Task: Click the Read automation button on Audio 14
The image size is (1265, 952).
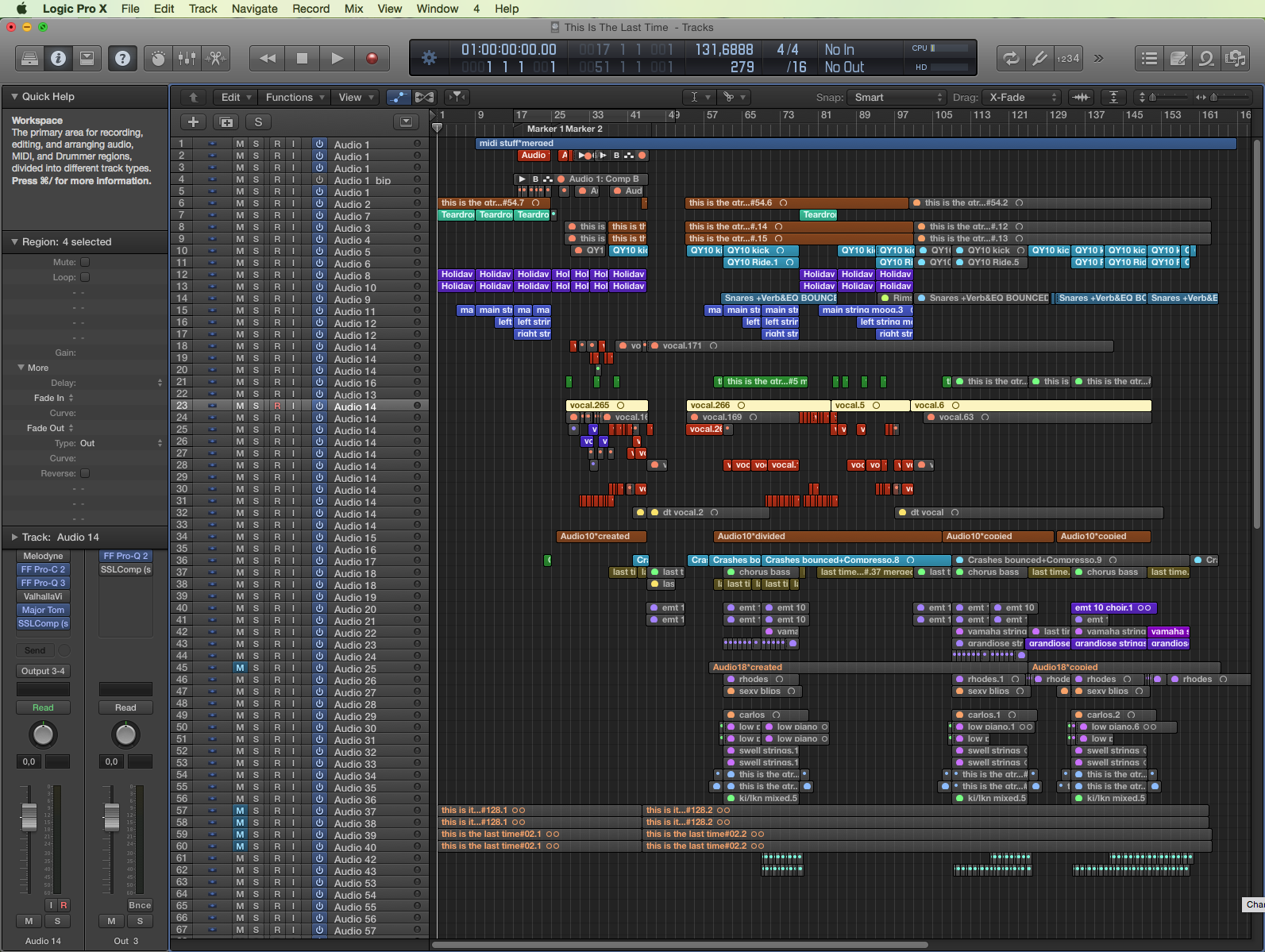Action: [43, 707]
